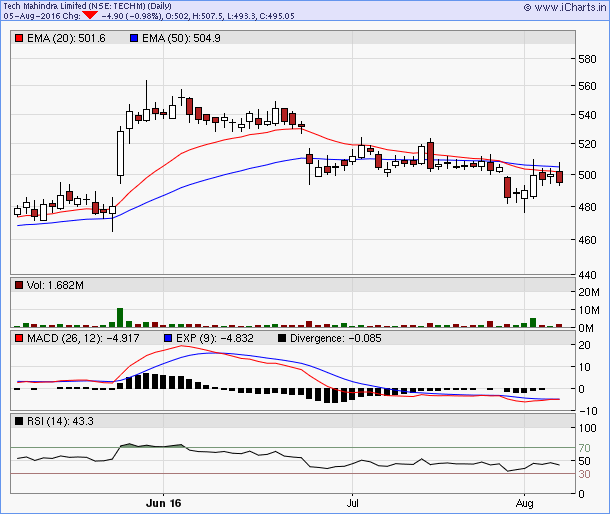610x514 pixels.
Task: Click the MACD axis label 20
Action: (584, 345)
